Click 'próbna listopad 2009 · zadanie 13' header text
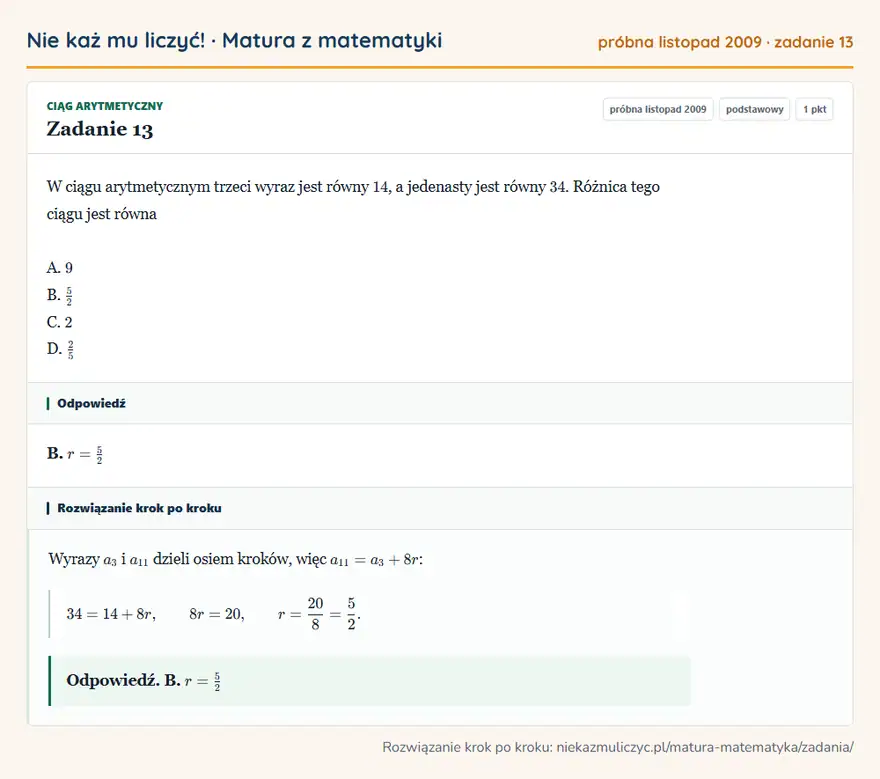The height and width of the screenshot is (779, 880). click(x=725, y=42)
